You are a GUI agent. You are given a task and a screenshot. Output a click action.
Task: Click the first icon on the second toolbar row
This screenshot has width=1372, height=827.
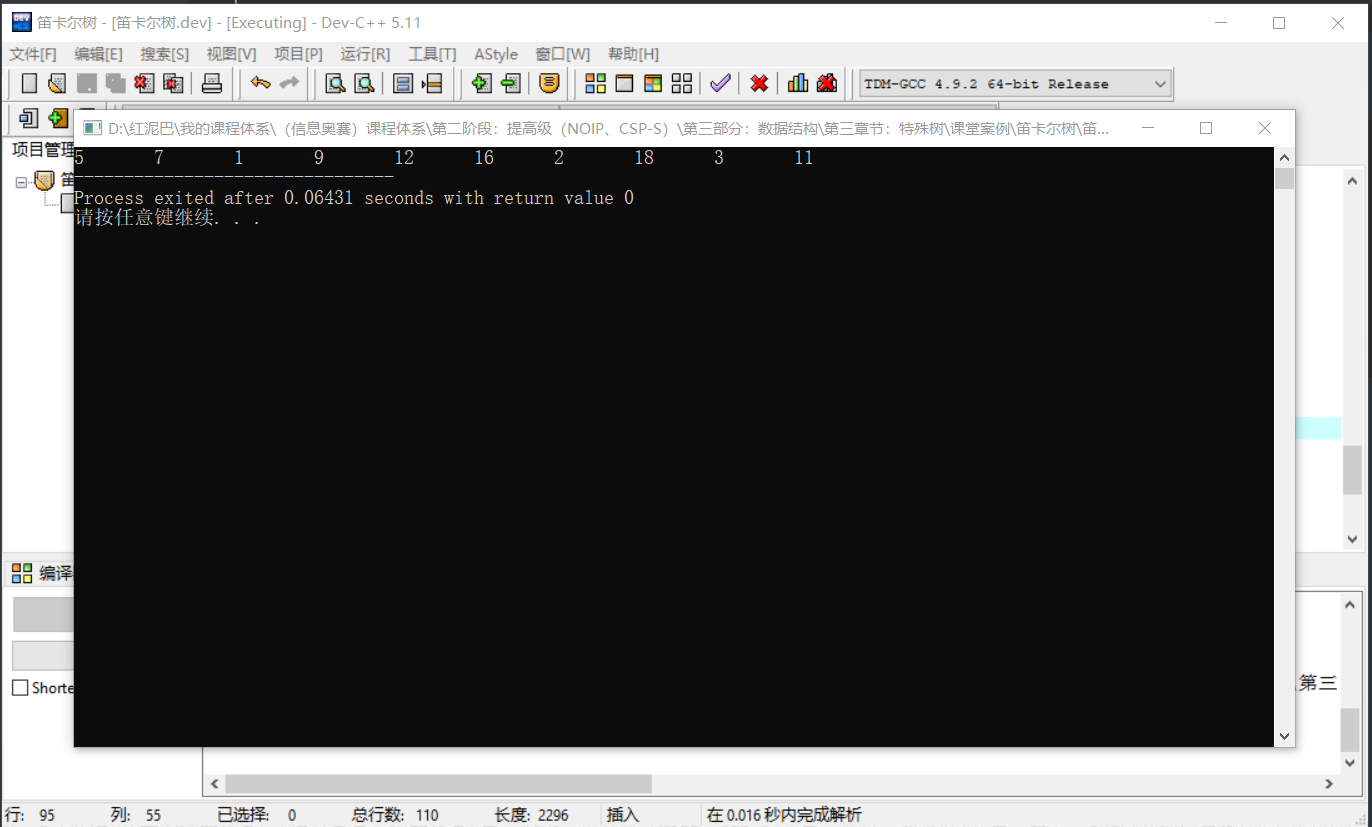[28, 118]
